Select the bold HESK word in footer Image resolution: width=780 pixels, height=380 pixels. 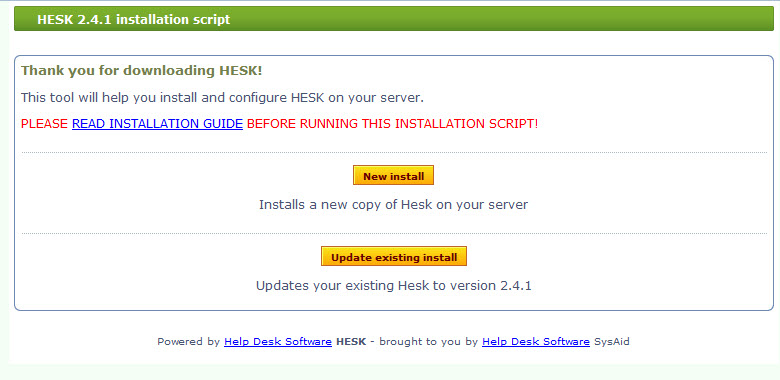pos(351,342)
